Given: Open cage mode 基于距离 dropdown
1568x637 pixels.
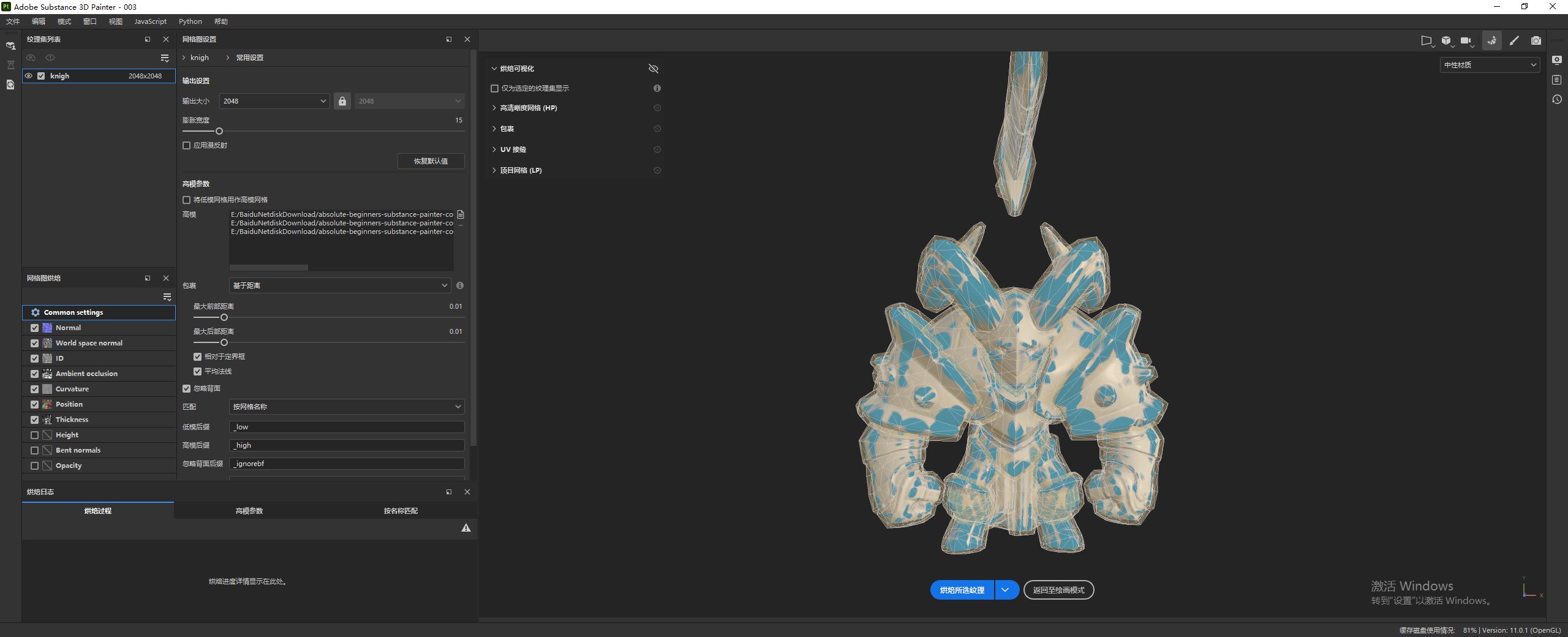Looking at the screenshot, I should pyautogui.click(x=340, y=285).
